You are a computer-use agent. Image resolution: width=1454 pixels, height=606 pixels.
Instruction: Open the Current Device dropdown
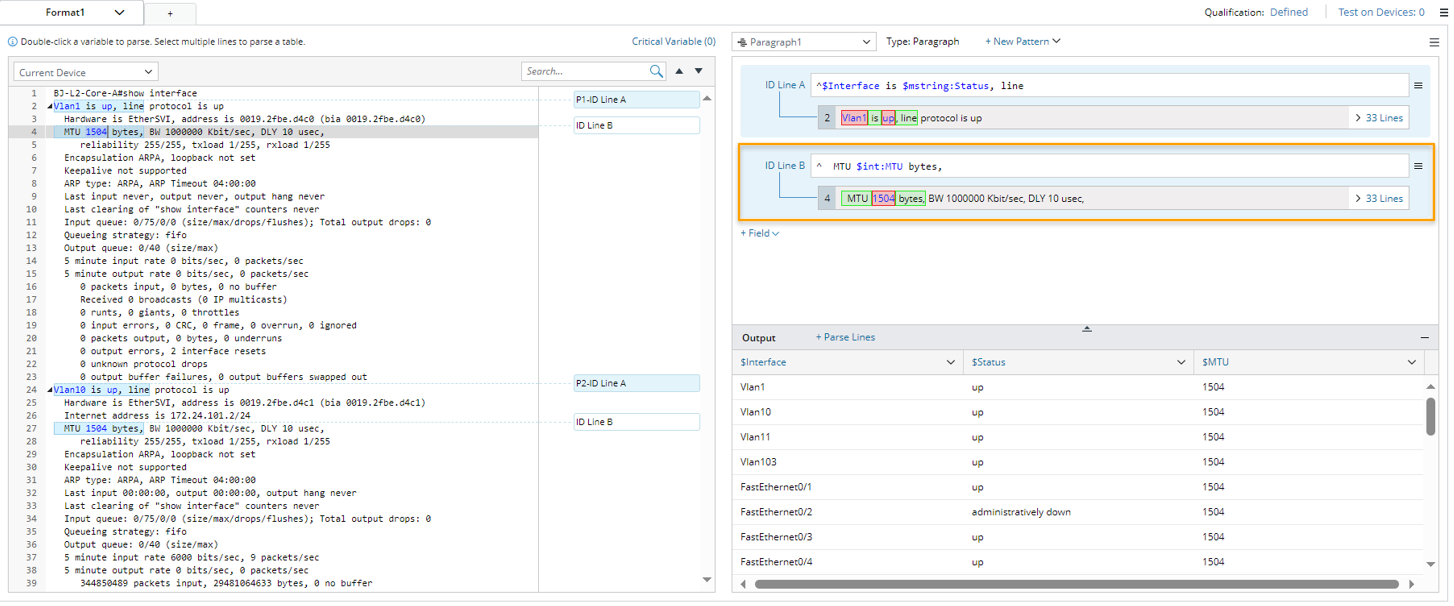coord(86,72)
